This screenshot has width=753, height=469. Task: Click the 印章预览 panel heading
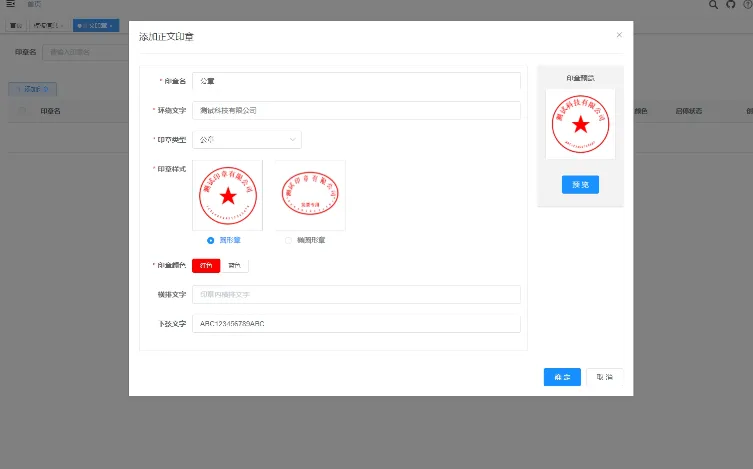click(580, 78)
